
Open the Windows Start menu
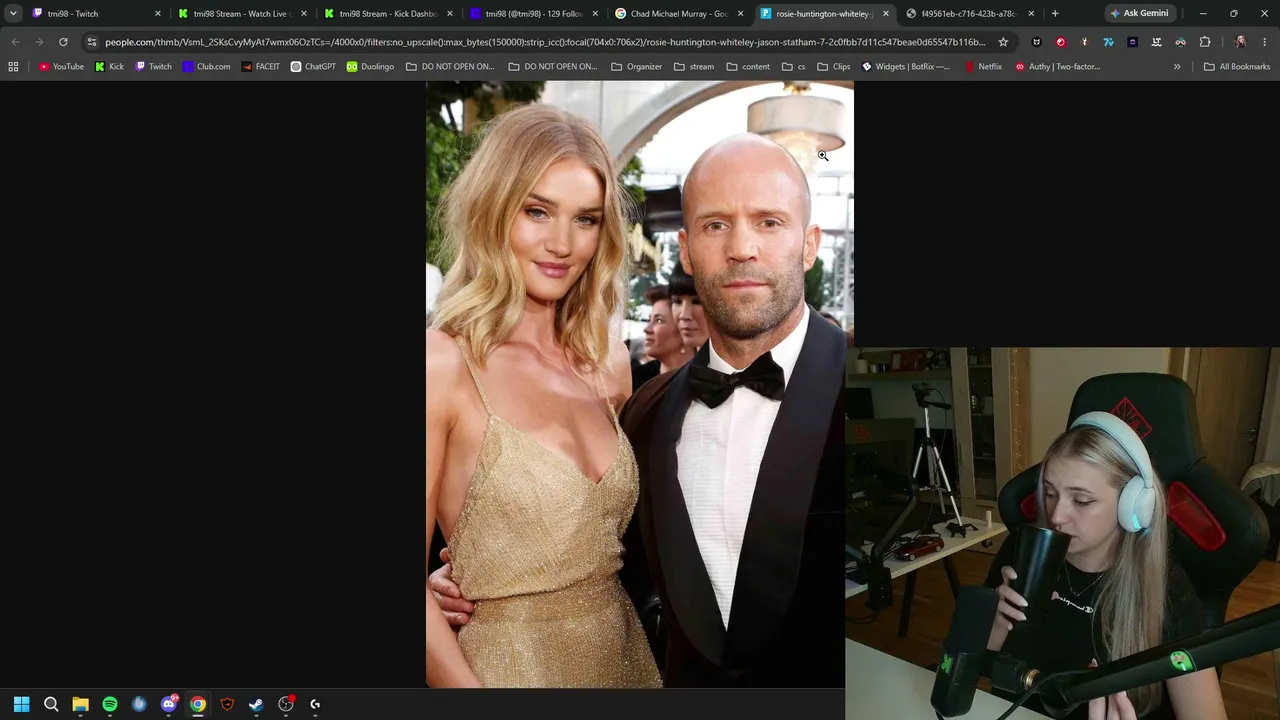(x=21, y=704)
